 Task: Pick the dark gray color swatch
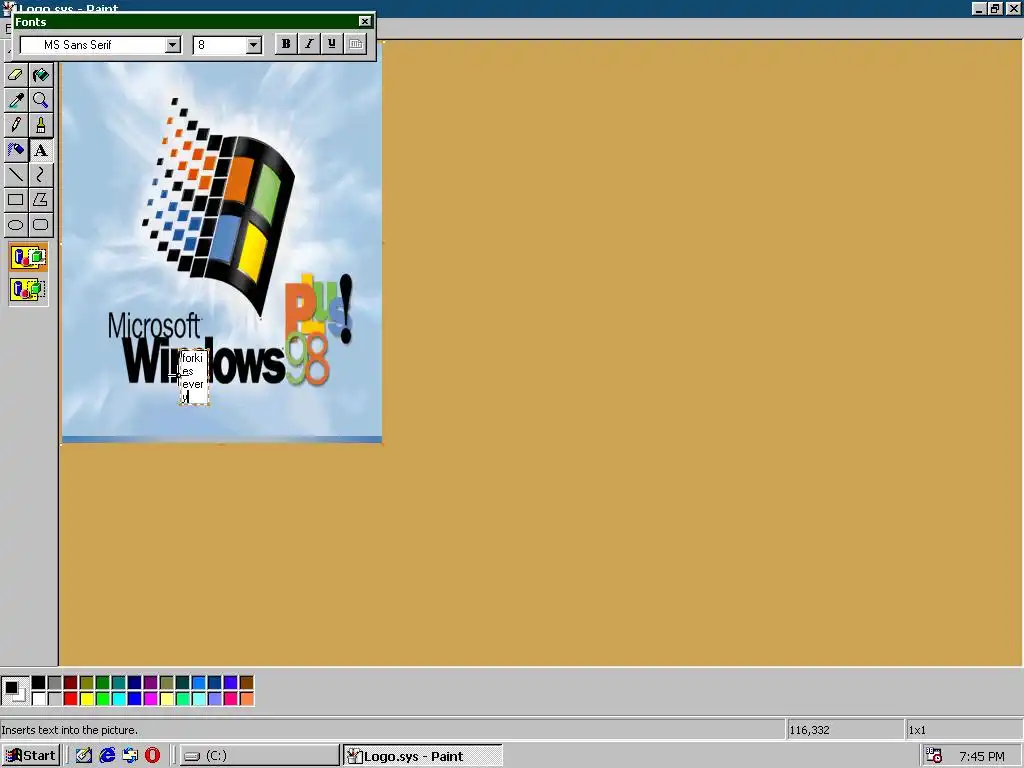55,682
